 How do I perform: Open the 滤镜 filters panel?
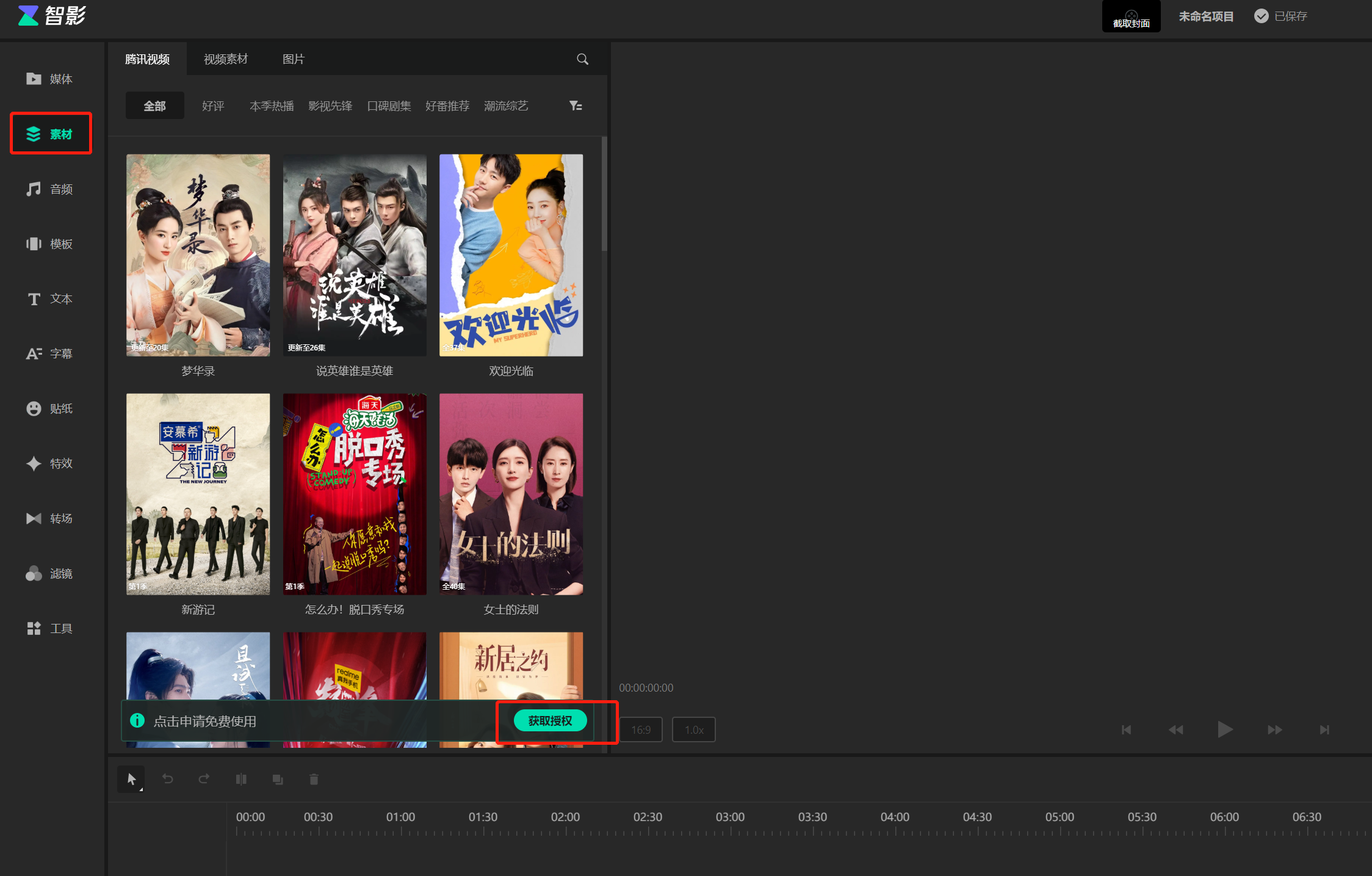pyautogui.click(x=49, y=574)
